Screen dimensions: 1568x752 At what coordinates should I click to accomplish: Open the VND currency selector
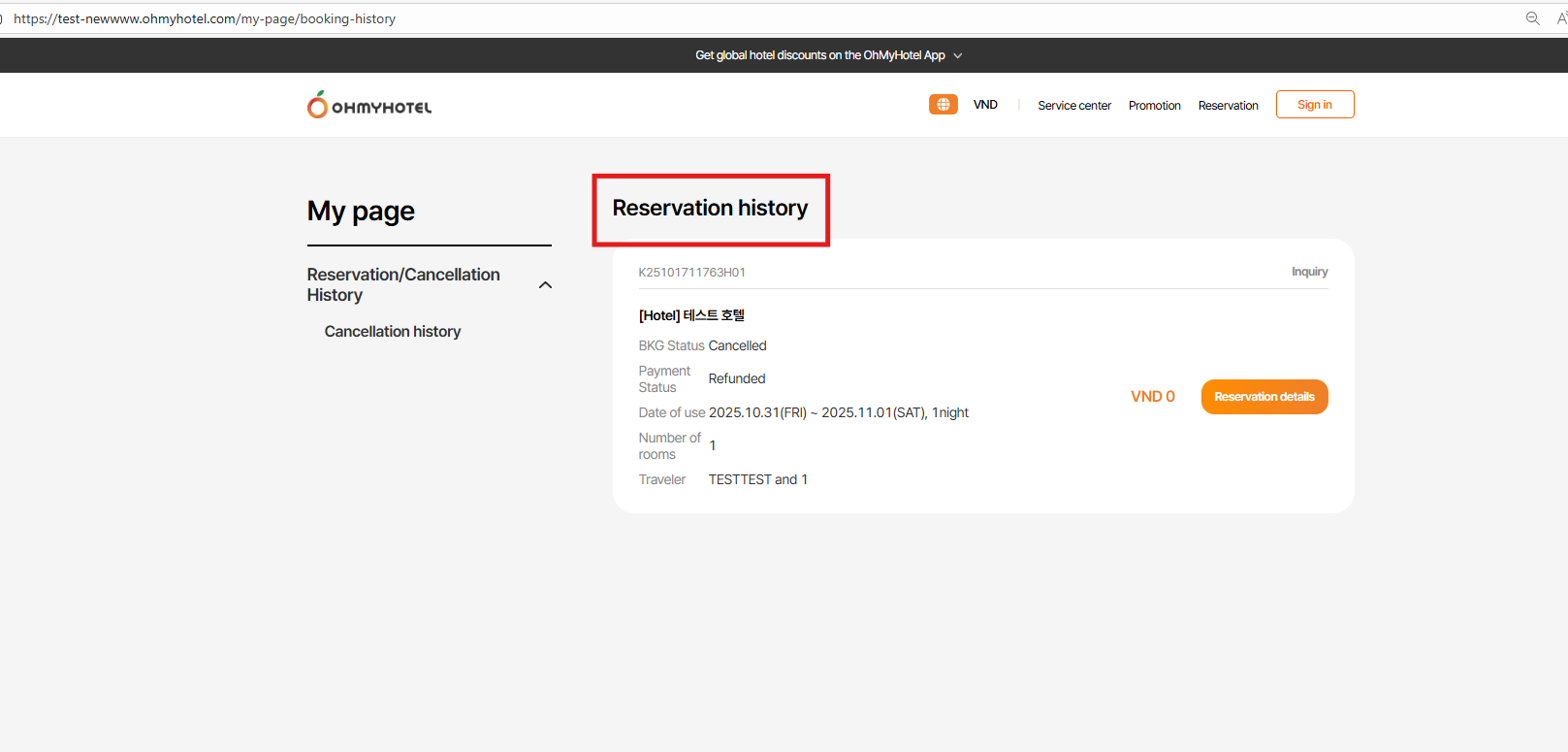tap(985, 105)
